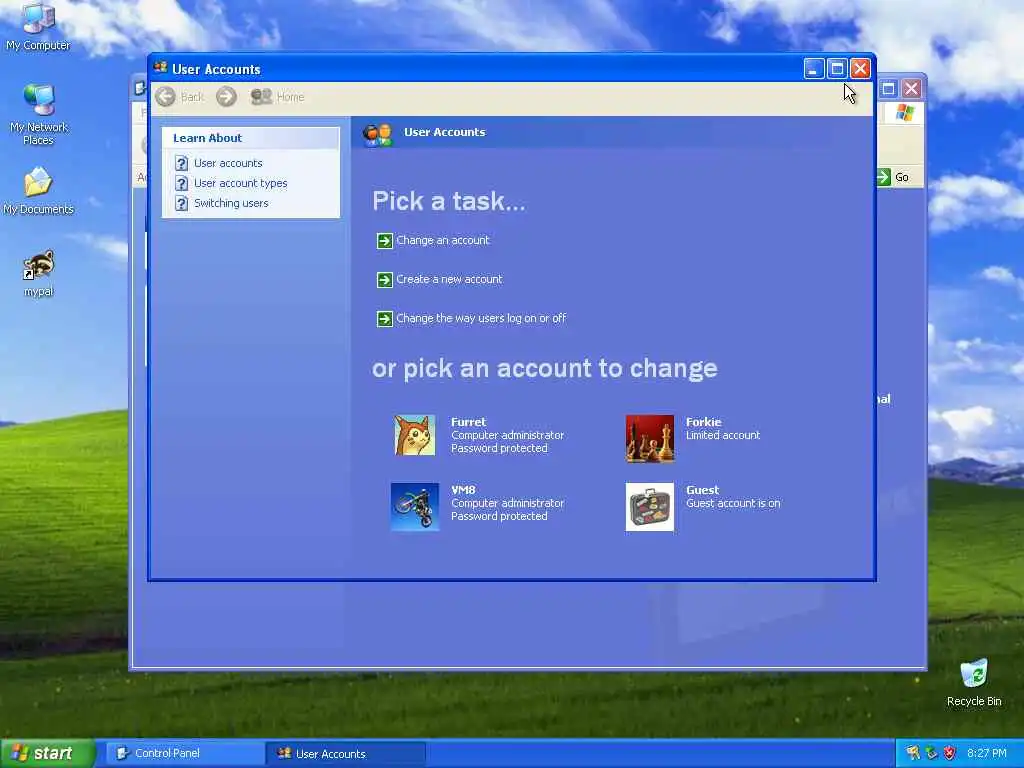Click green arrow next to 'Change the way users log on'
This screenshot has height=768, width=1024.
385,319
